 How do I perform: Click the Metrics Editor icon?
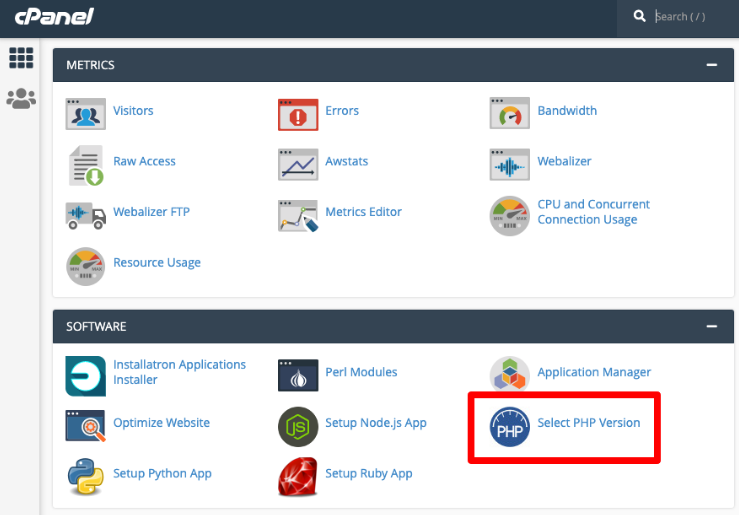pyautogui.click(x=298, y=216)
